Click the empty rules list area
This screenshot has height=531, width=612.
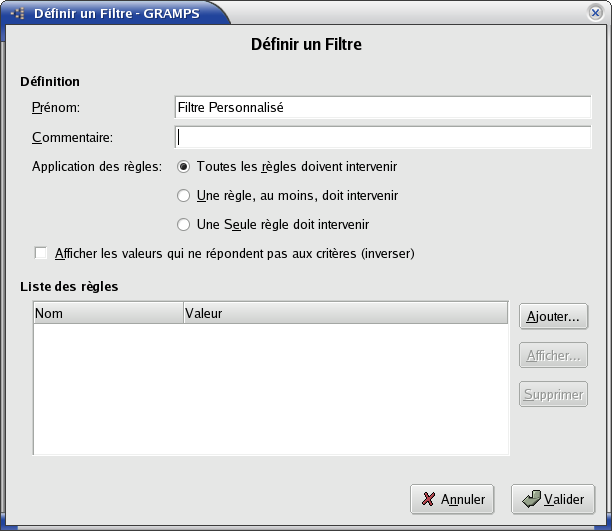click(x=270, y=390)
